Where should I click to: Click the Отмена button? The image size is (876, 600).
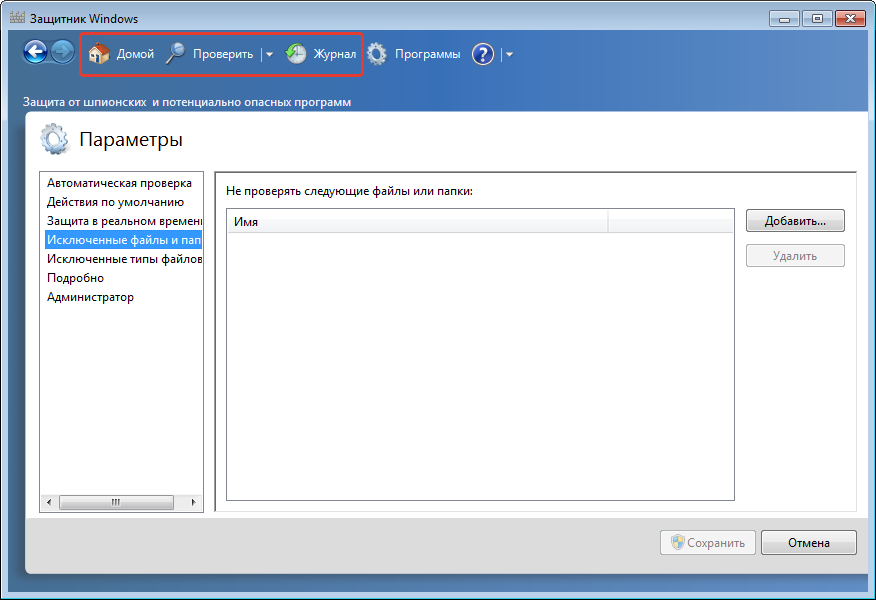click(x=808, y=542)
